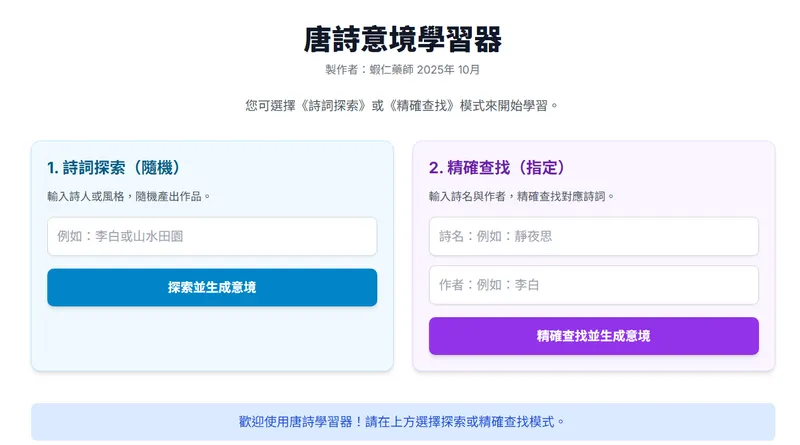Screen dimensions: 800x445
Task: Click the 輸入詩名與作者 description text
Action: click(x=470, y=196)
